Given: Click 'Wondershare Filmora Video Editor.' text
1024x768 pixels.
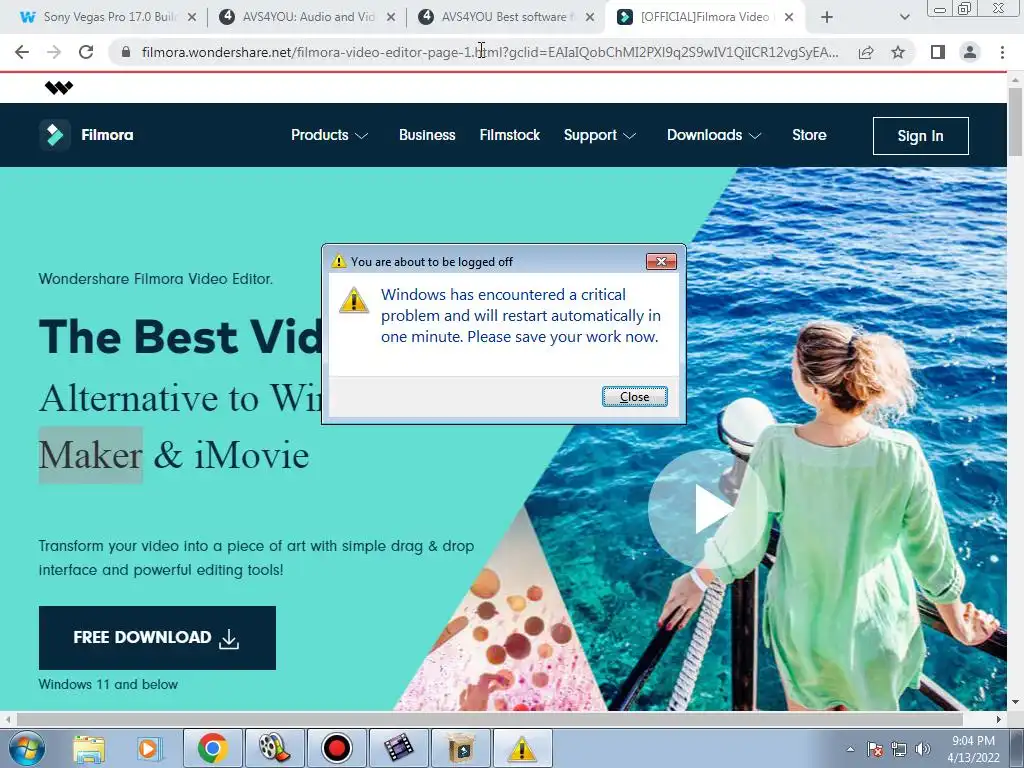Looking at the screenshot, I should point(155,279).
